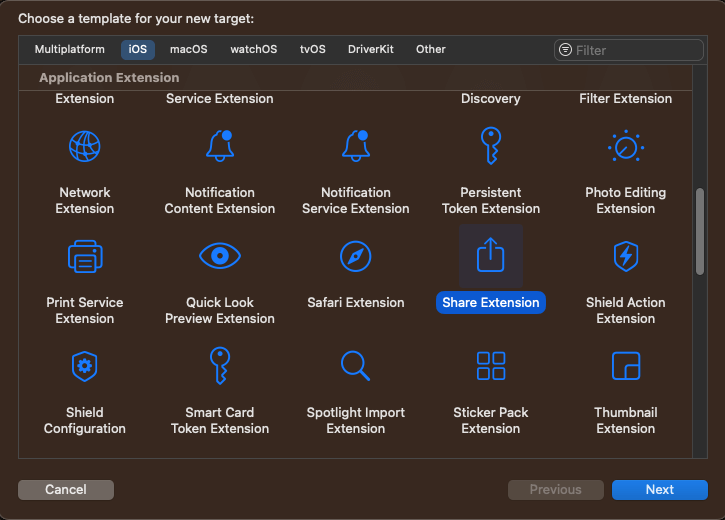Click the Shield Action Extension label

pos(626,311)
